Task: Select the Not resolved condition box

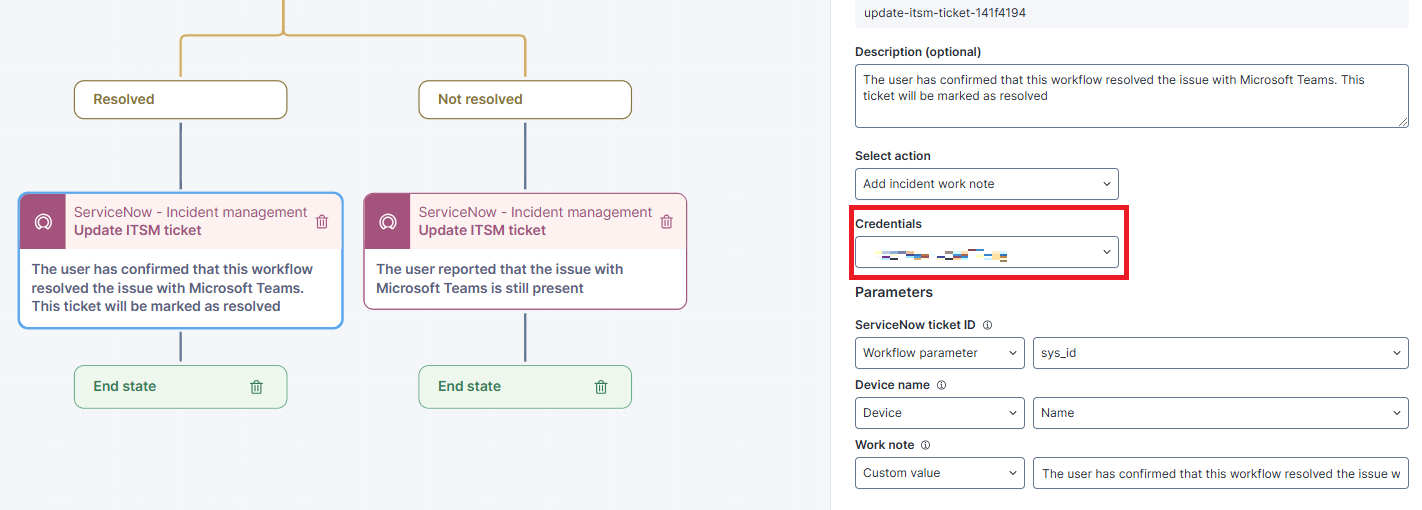Action: tap(525, 100)
